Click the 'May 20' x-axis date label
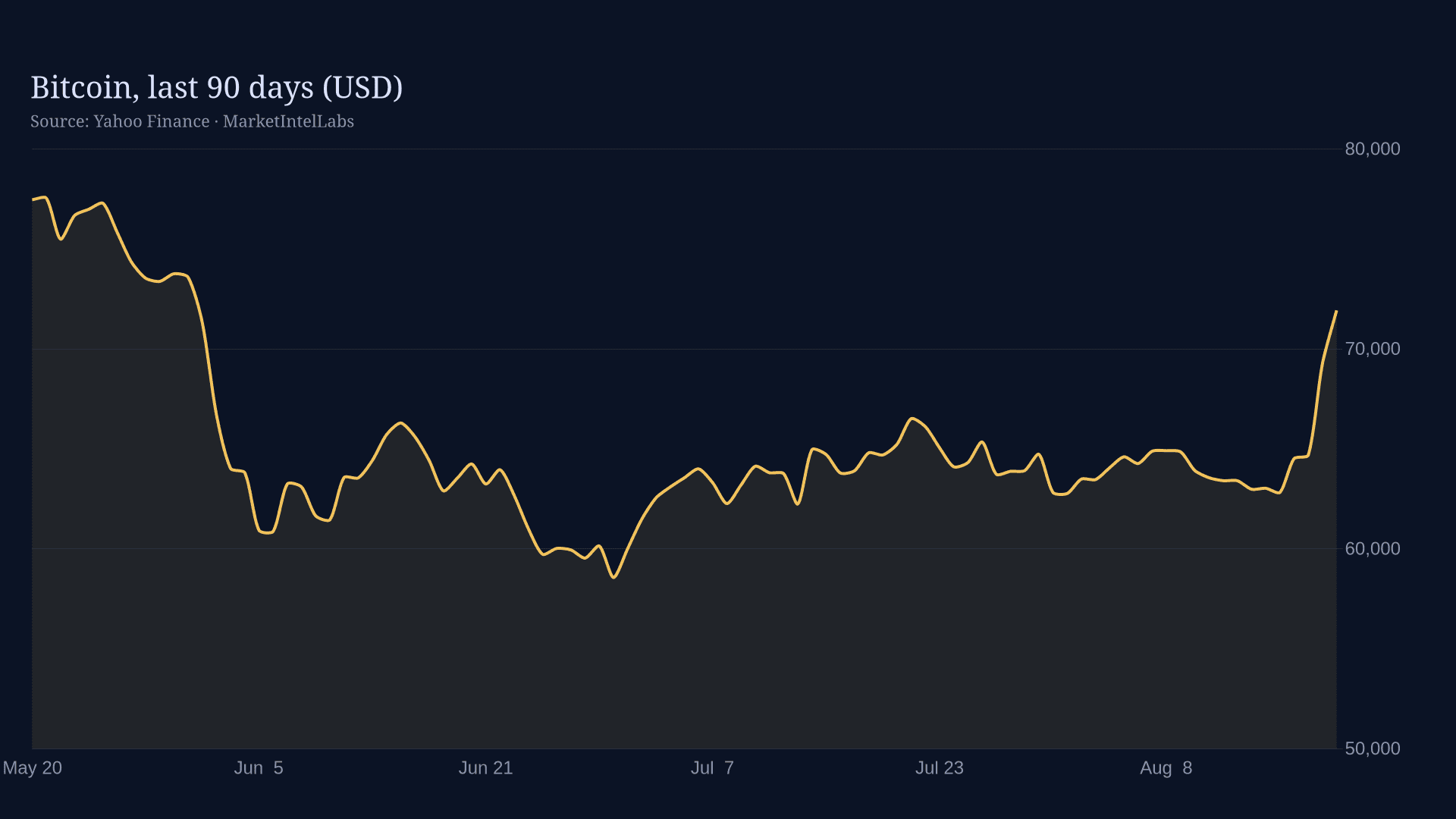This screenshot has height=819, width=1456. 33,768
